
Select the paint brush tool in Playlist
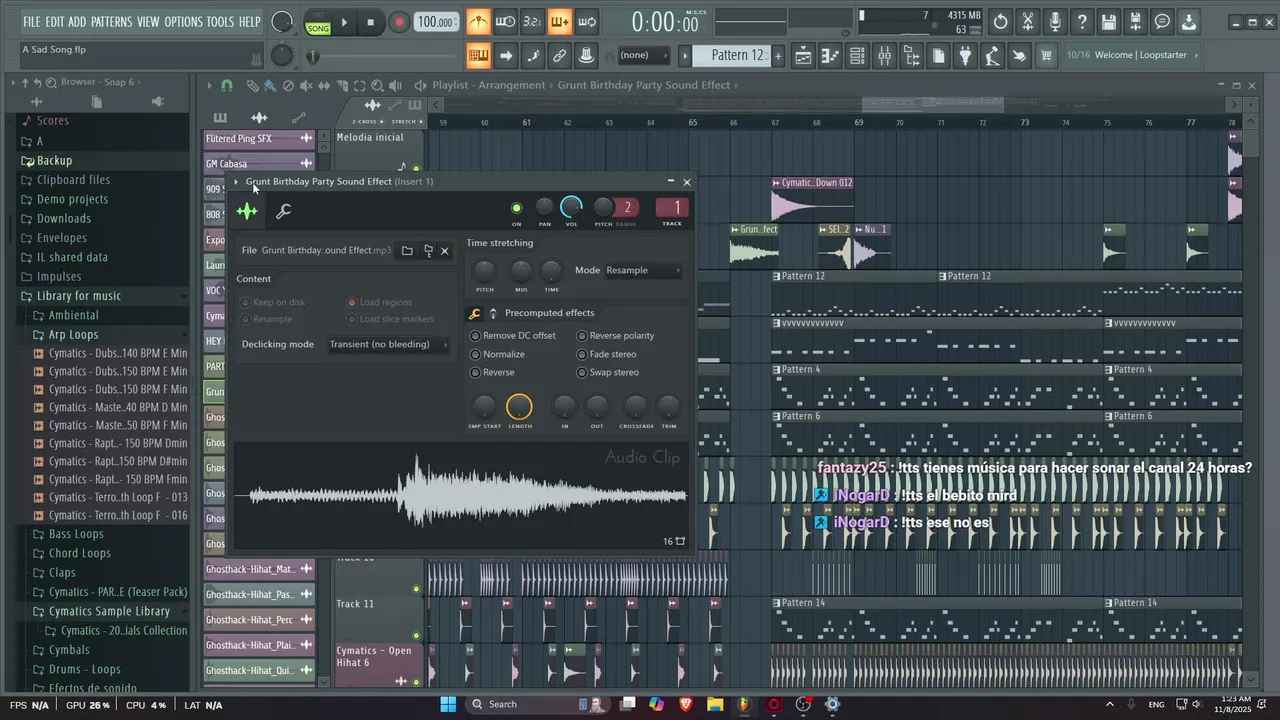270,86
